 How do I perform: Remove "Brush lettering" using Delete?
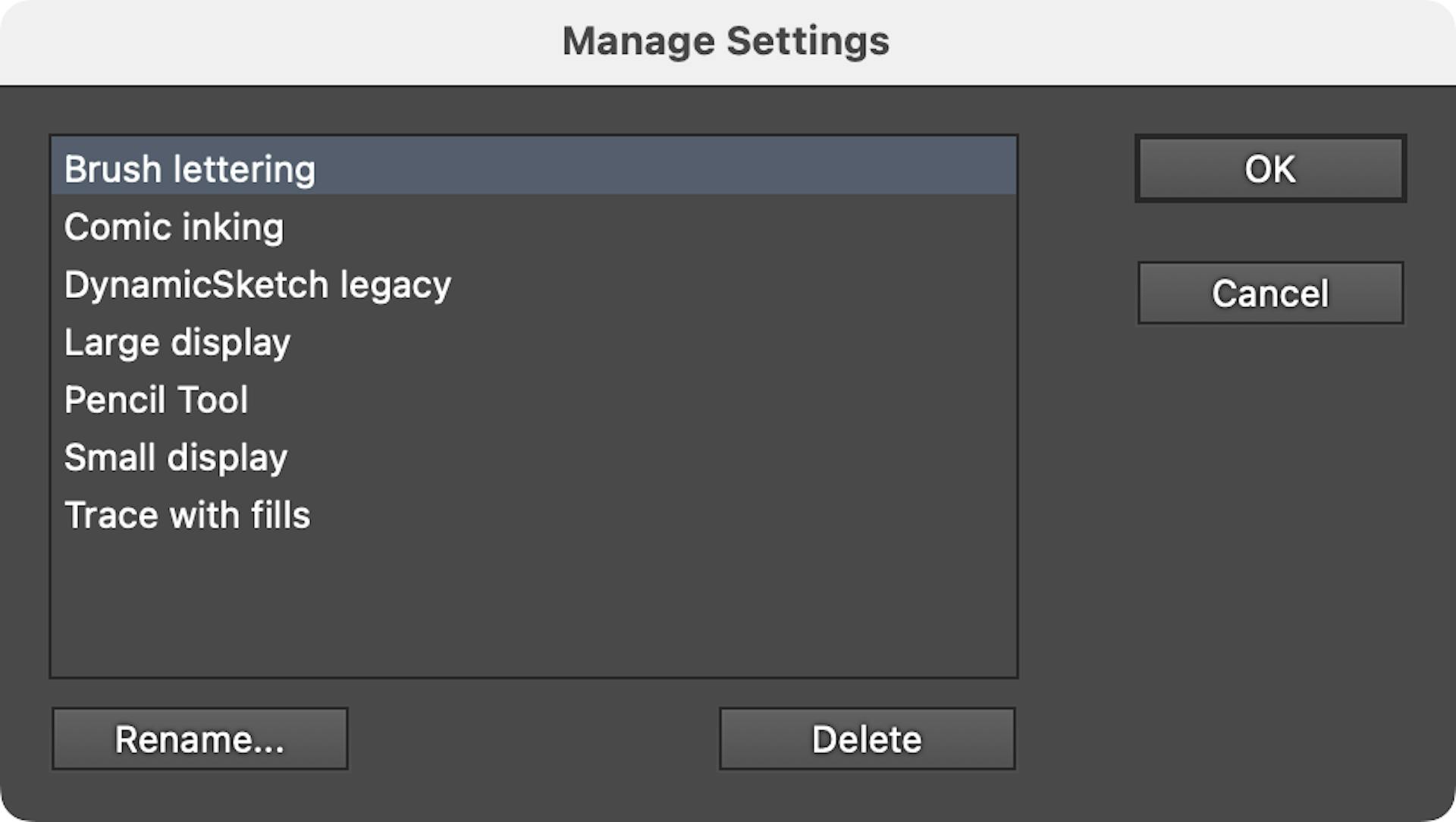867,738
